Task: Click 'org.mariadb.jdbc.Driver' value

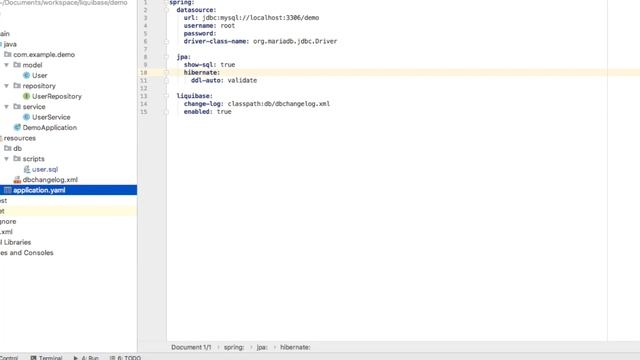Action: [x=295, y=41]
